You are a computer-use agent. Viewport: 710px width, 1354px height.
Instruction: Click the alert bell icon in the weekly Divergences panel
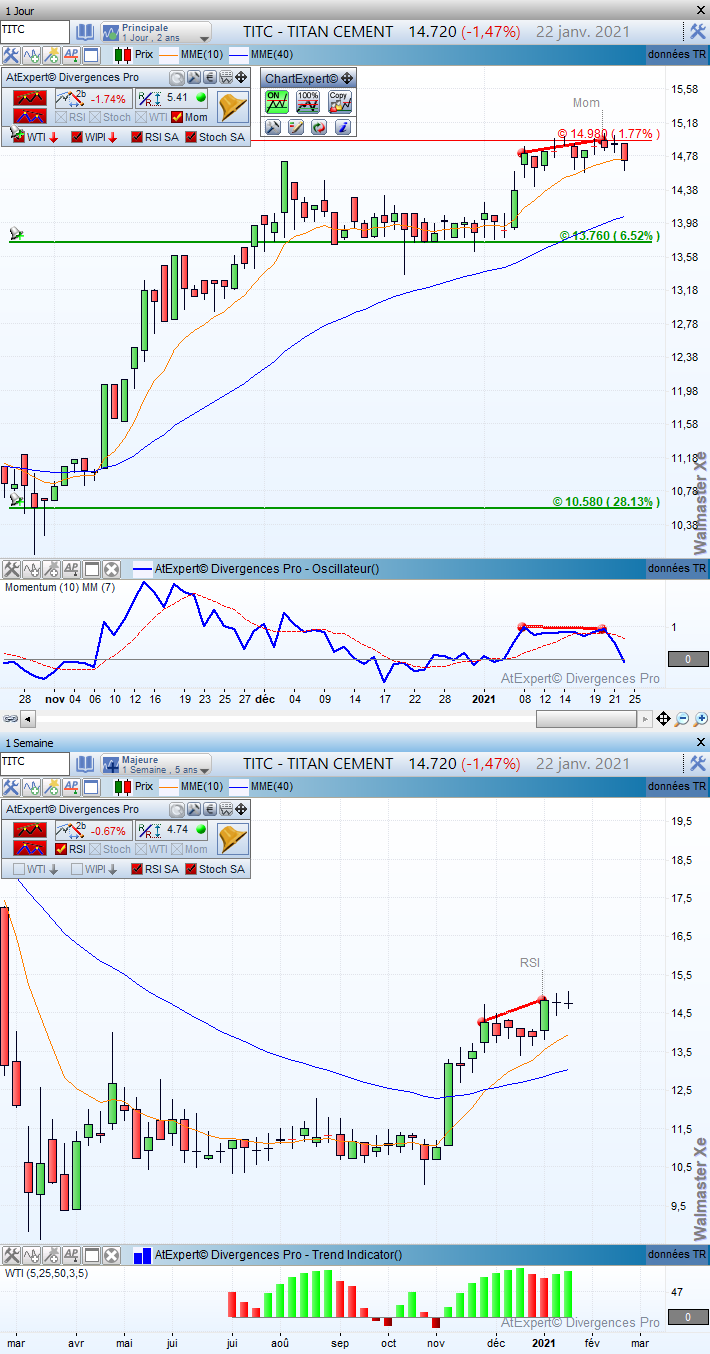coord(232,838)
